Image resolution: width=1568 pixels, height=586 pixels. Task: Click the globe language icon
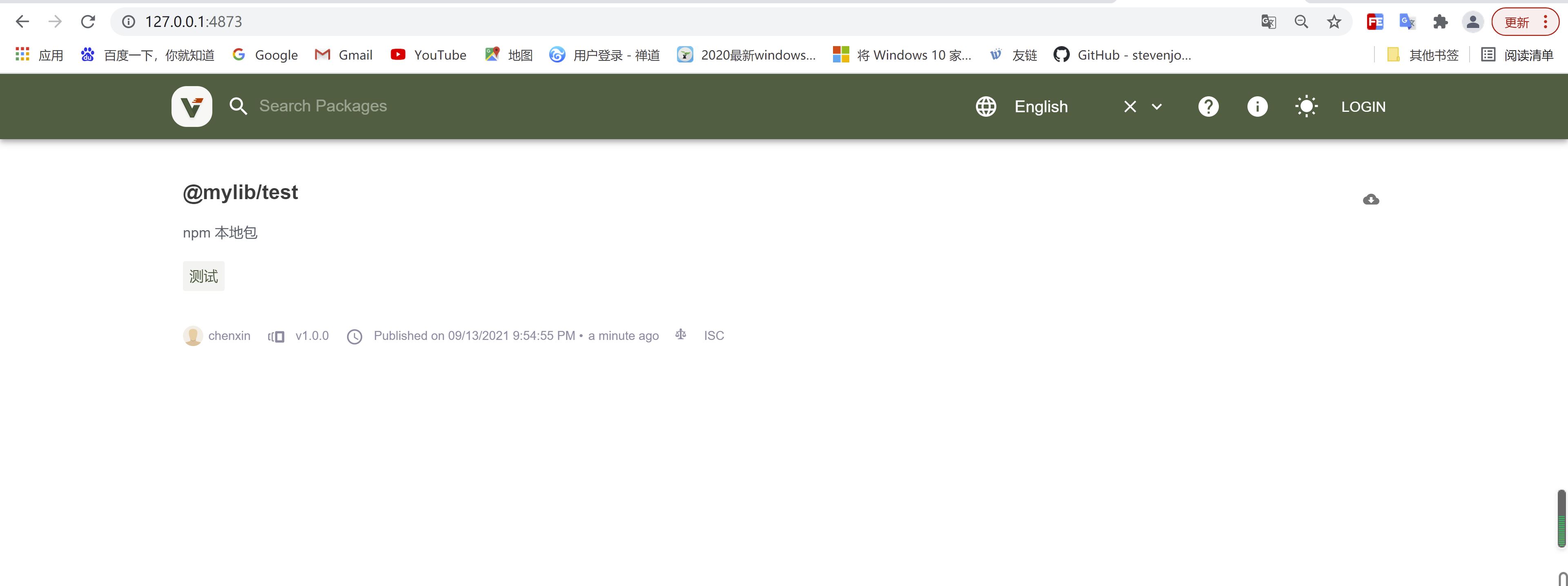click(x=986, y=107)
